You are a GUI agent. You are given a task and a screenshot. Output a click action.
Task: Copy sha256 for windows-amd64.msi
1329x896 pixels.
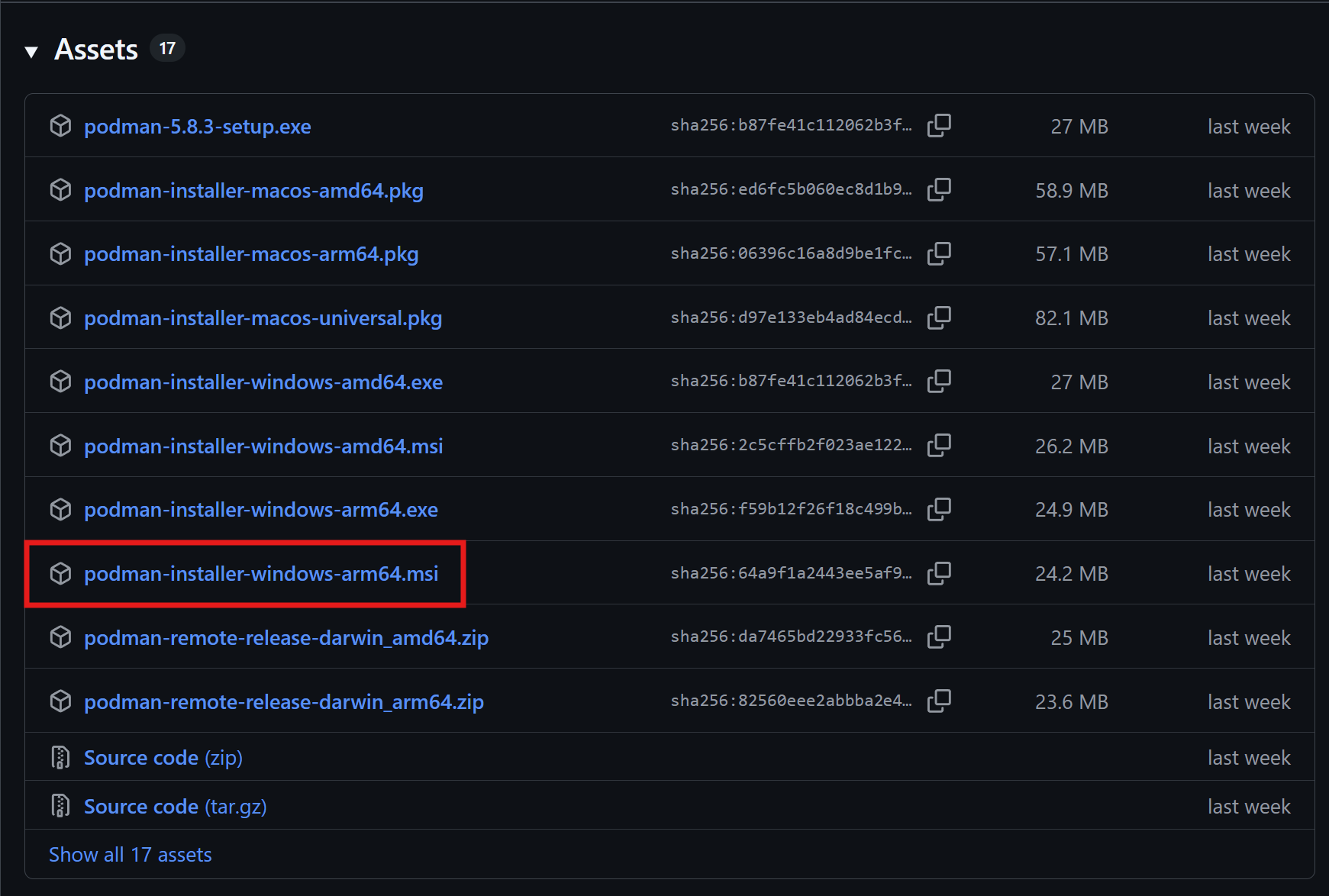(939, 446)
